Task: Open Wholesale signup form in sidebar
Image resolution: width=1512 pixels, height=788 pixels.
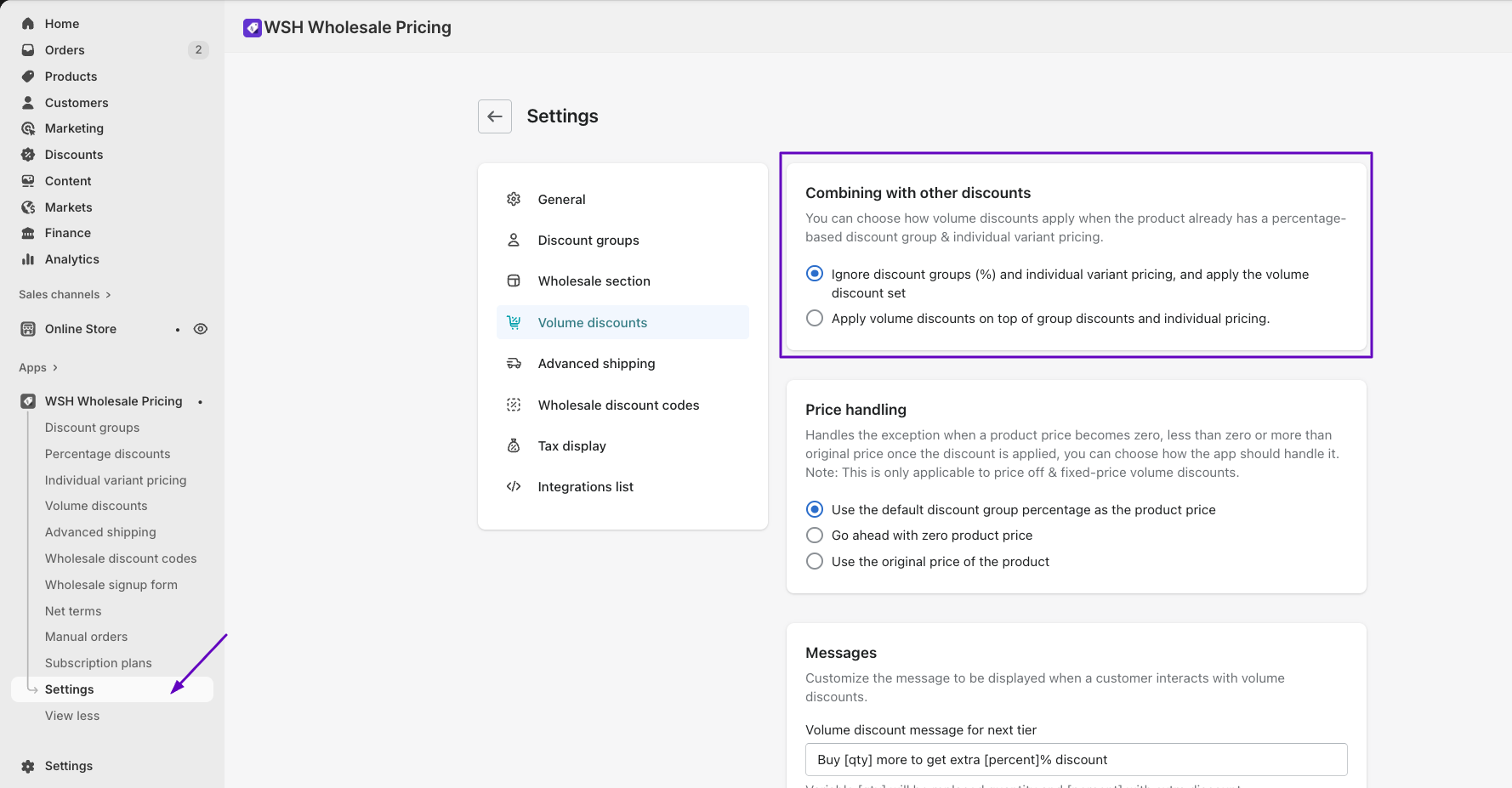Action: [x=111, y=585]
